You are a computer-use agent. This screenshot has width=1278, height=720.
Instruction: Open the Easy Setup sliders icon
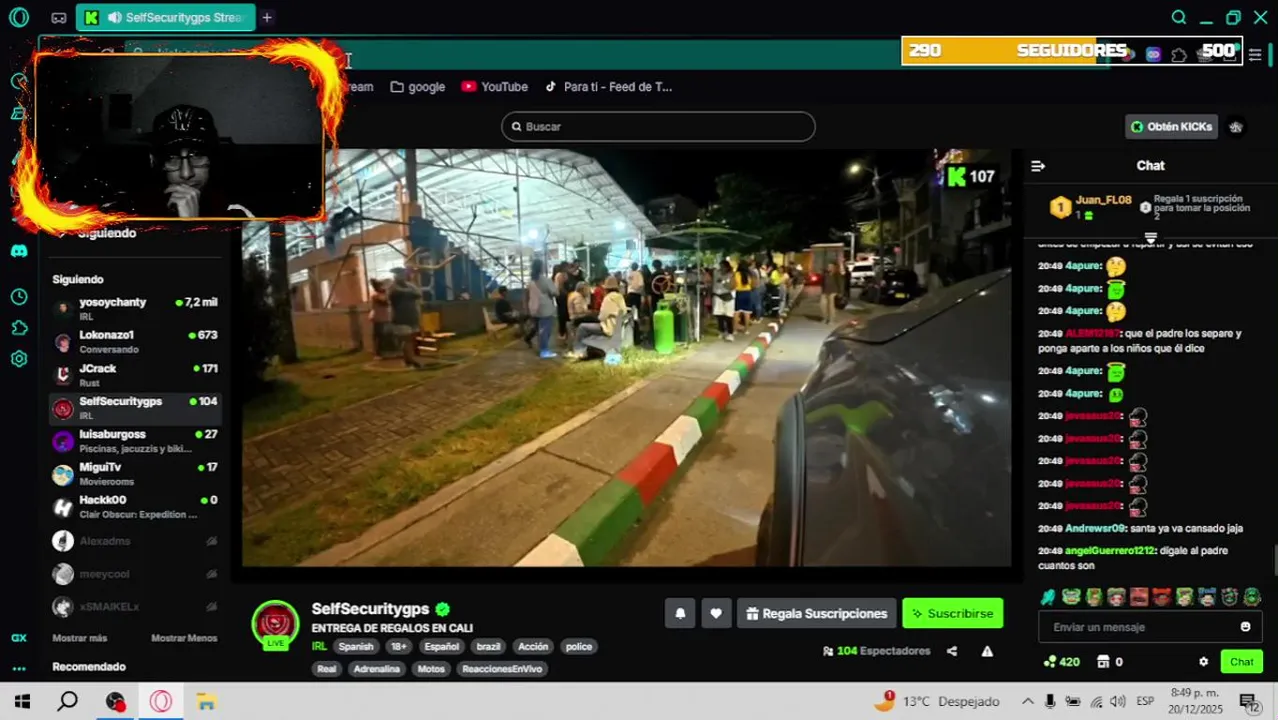(x=1255, y=55)
